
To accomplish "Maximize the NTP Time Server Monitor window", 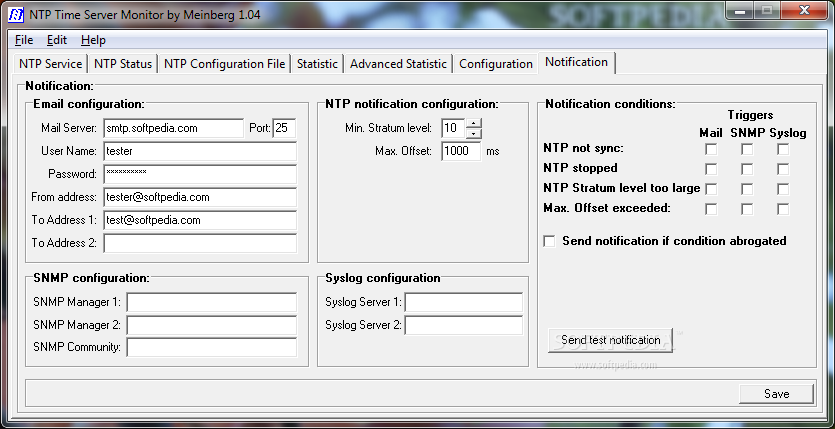I will pyautogui.click(x=766, y=10).
